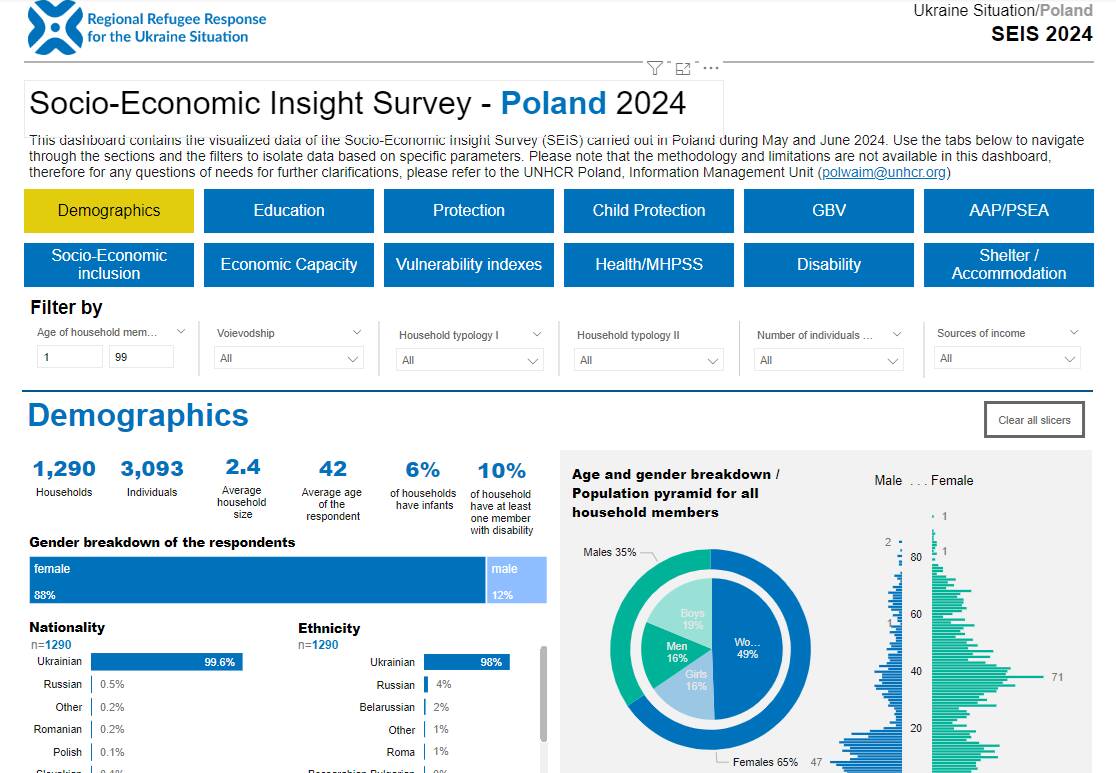Expand the Number of individuals header chevron

[897, 335]
